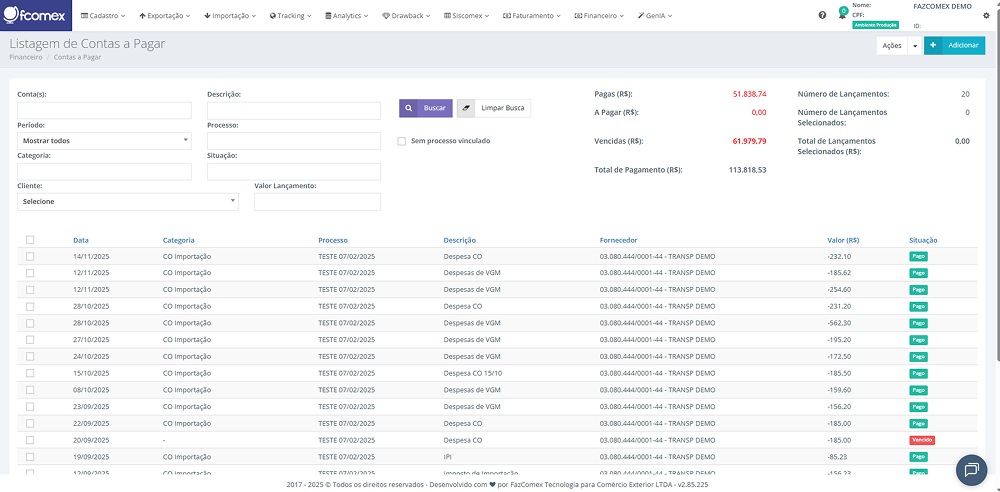This screenshot has height=492, width=1000.
Task: Click the Fcomex logo
Action: click(35, 15)
